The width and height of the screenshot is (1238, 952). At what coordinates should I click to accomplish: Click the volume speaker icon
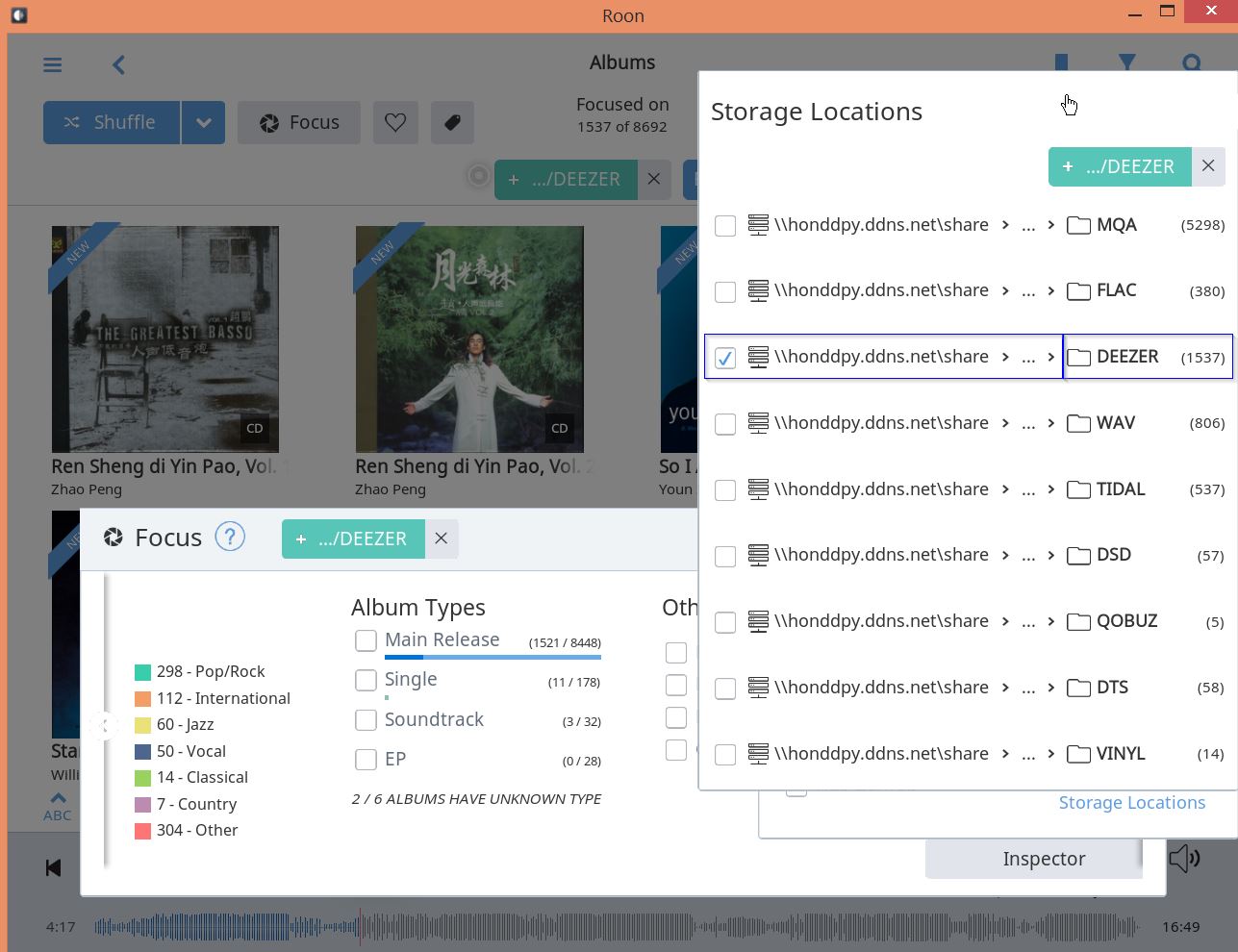(x=1184, y=858)
